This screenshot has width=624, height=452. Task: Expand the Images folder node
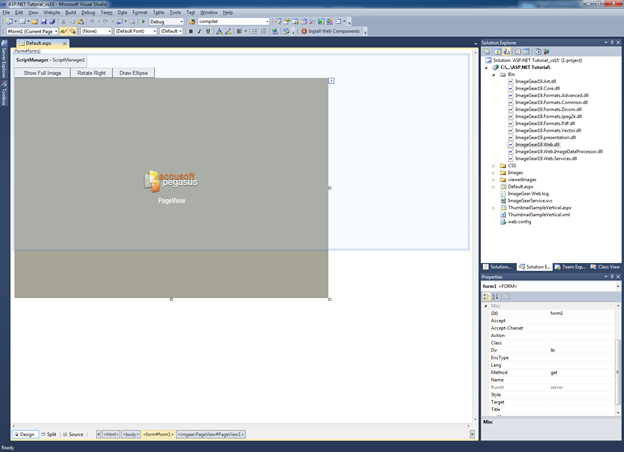[494, 173]
